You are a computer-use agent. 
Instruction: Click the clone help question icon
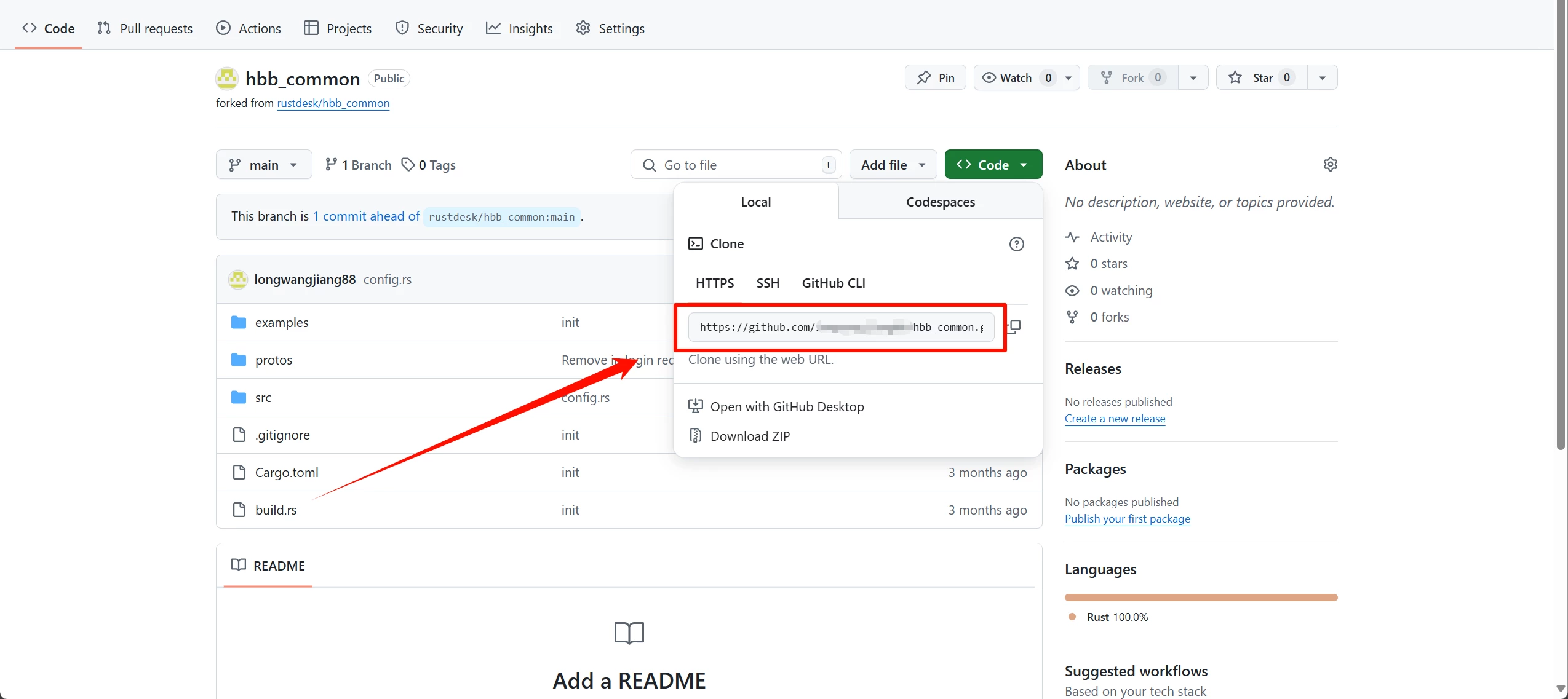click(1016, 244)
